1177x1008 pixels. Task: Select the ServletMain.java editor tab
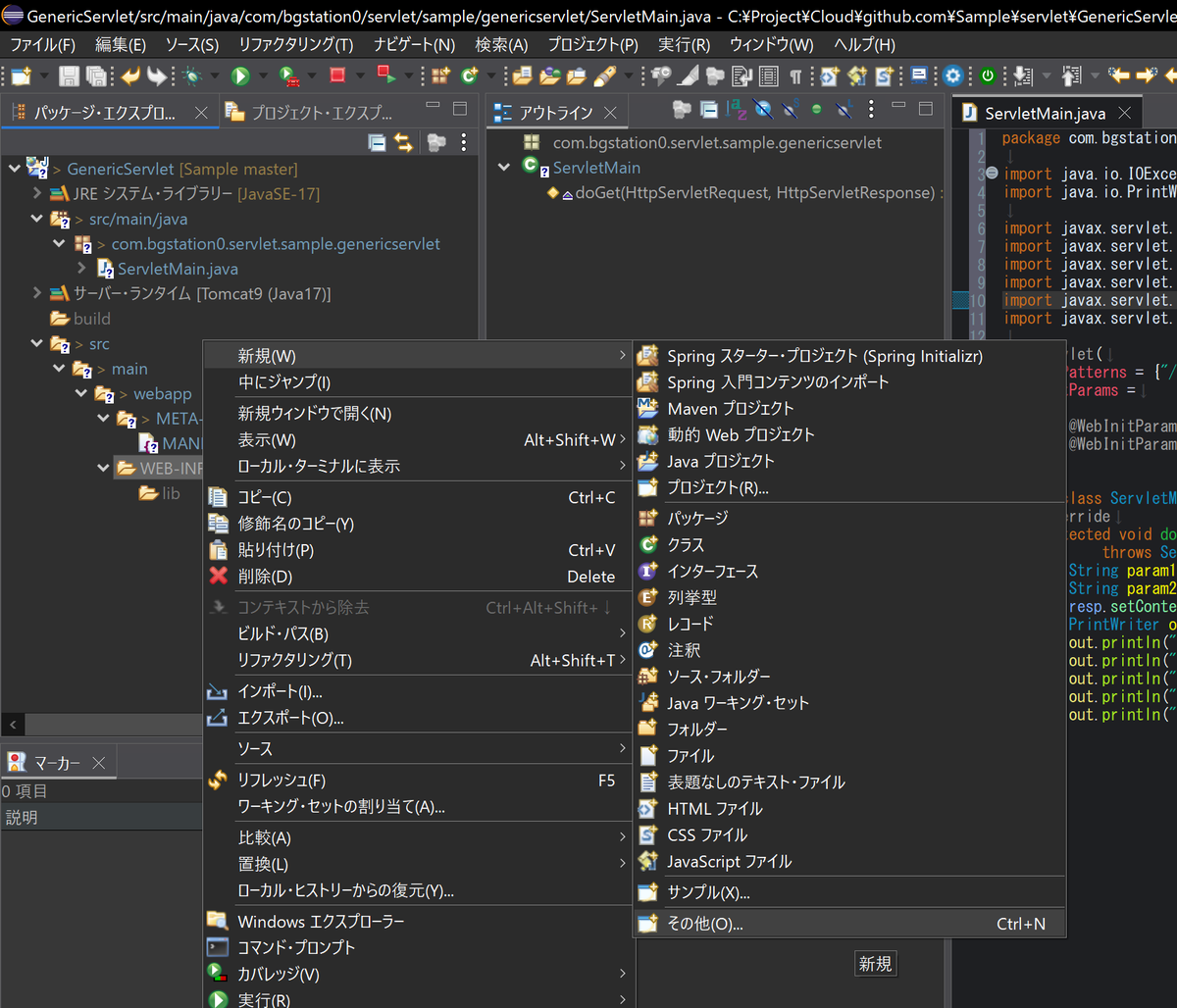click(1048, 114)
